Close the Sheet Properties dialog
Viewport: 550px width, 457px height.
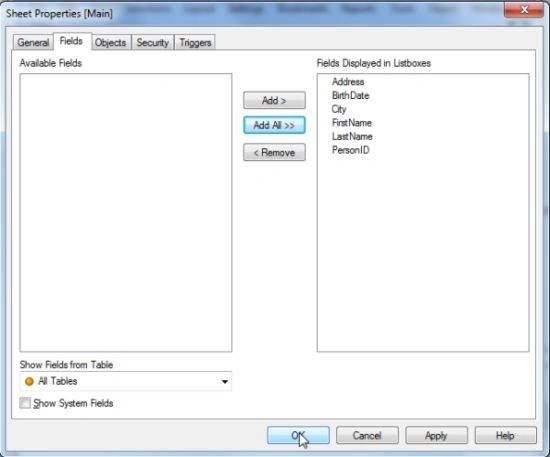524,10
